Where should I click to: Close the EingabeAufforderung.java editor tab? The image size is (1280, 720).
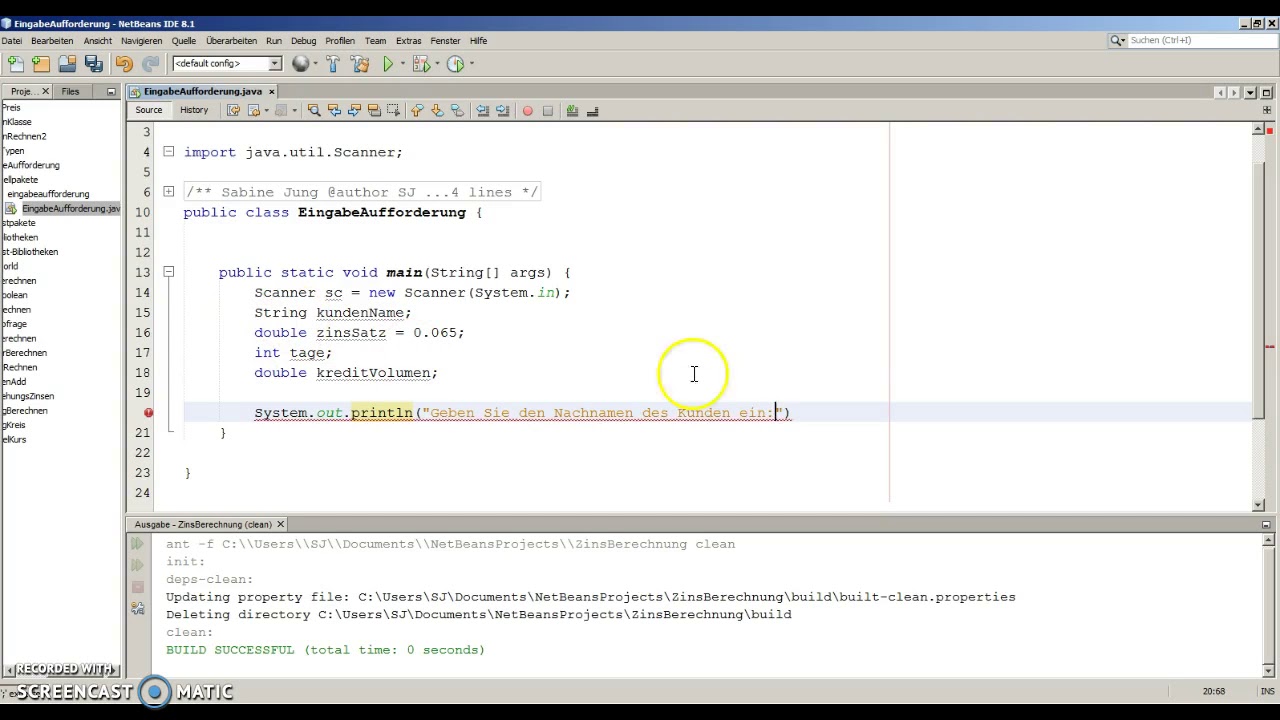pos(272,91)
